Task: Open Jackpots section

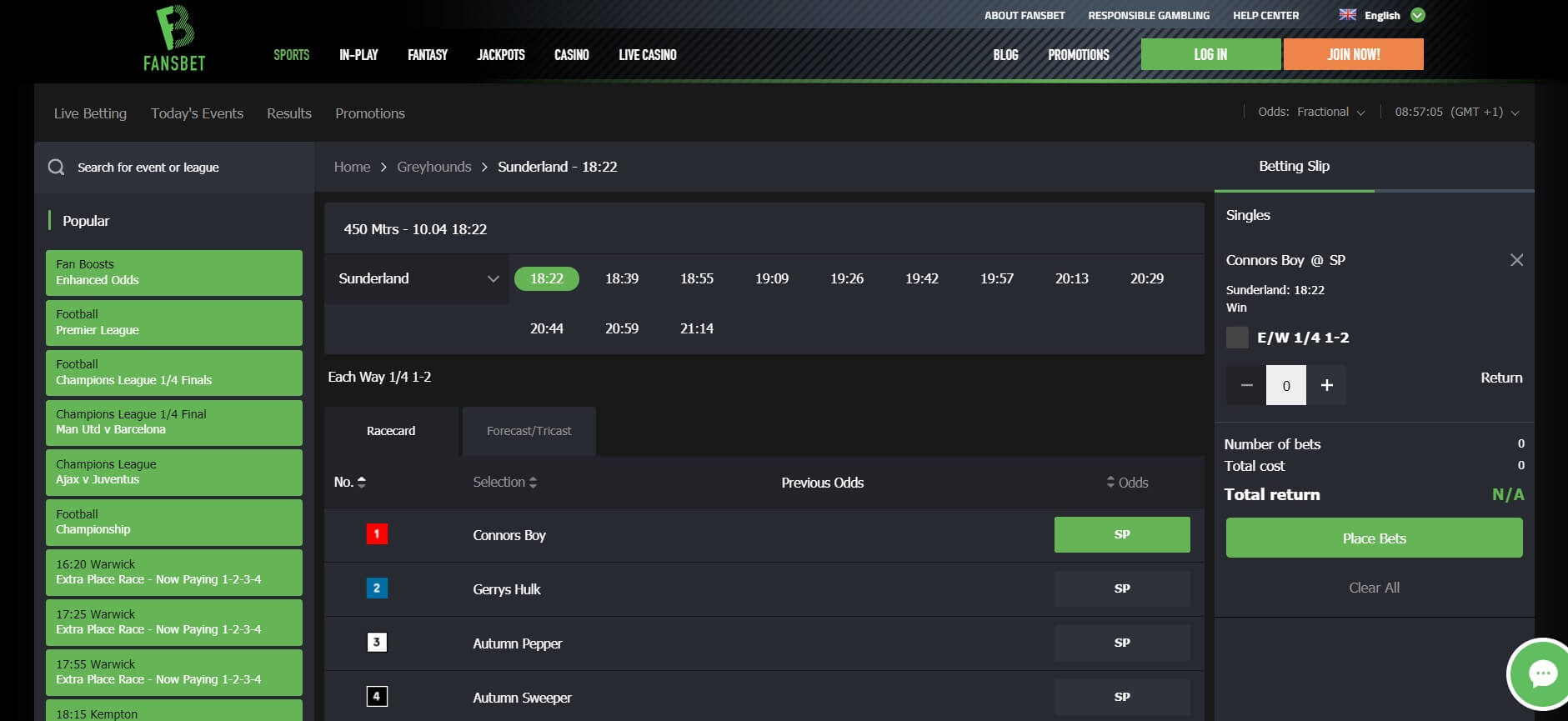Action: [501, 55]
